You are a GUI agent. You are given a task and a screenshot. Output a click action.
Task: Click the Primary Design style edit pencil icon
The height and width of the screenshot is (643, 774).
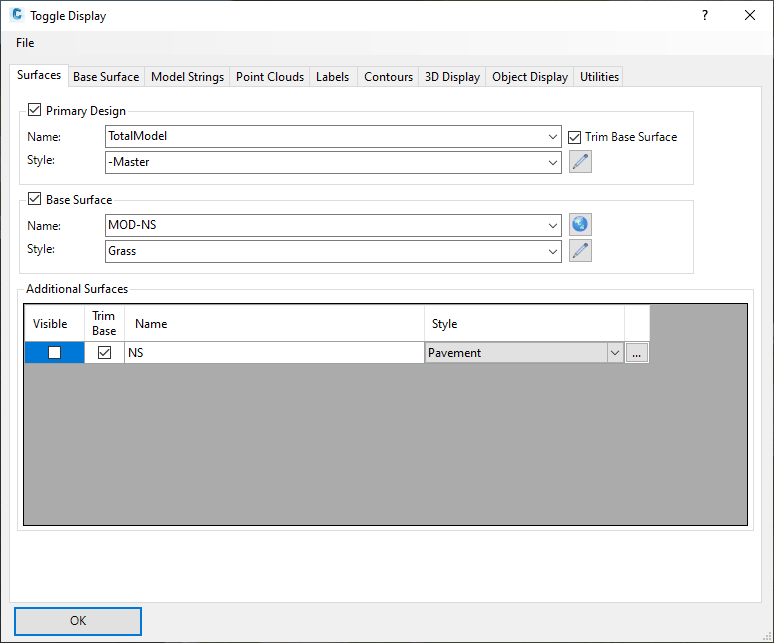(580, 162)
